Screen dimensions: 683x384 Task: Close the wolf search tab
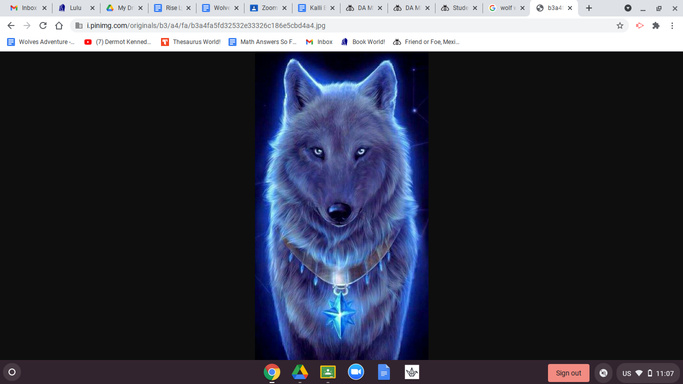point(522,8)
